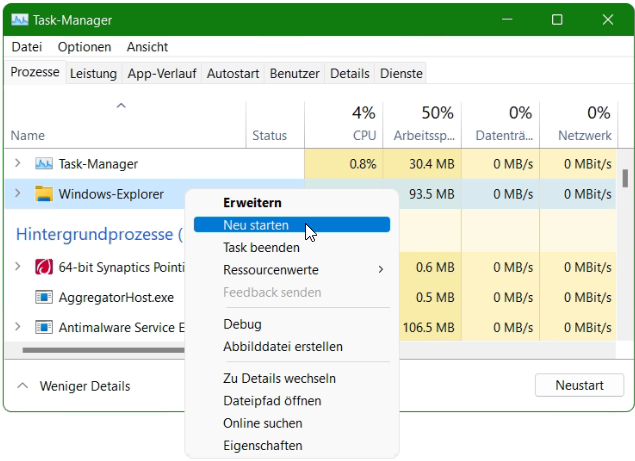Switch to the Leistung tab
The width and height of the screenshot is (635, 461).
[x=94, y=73]
